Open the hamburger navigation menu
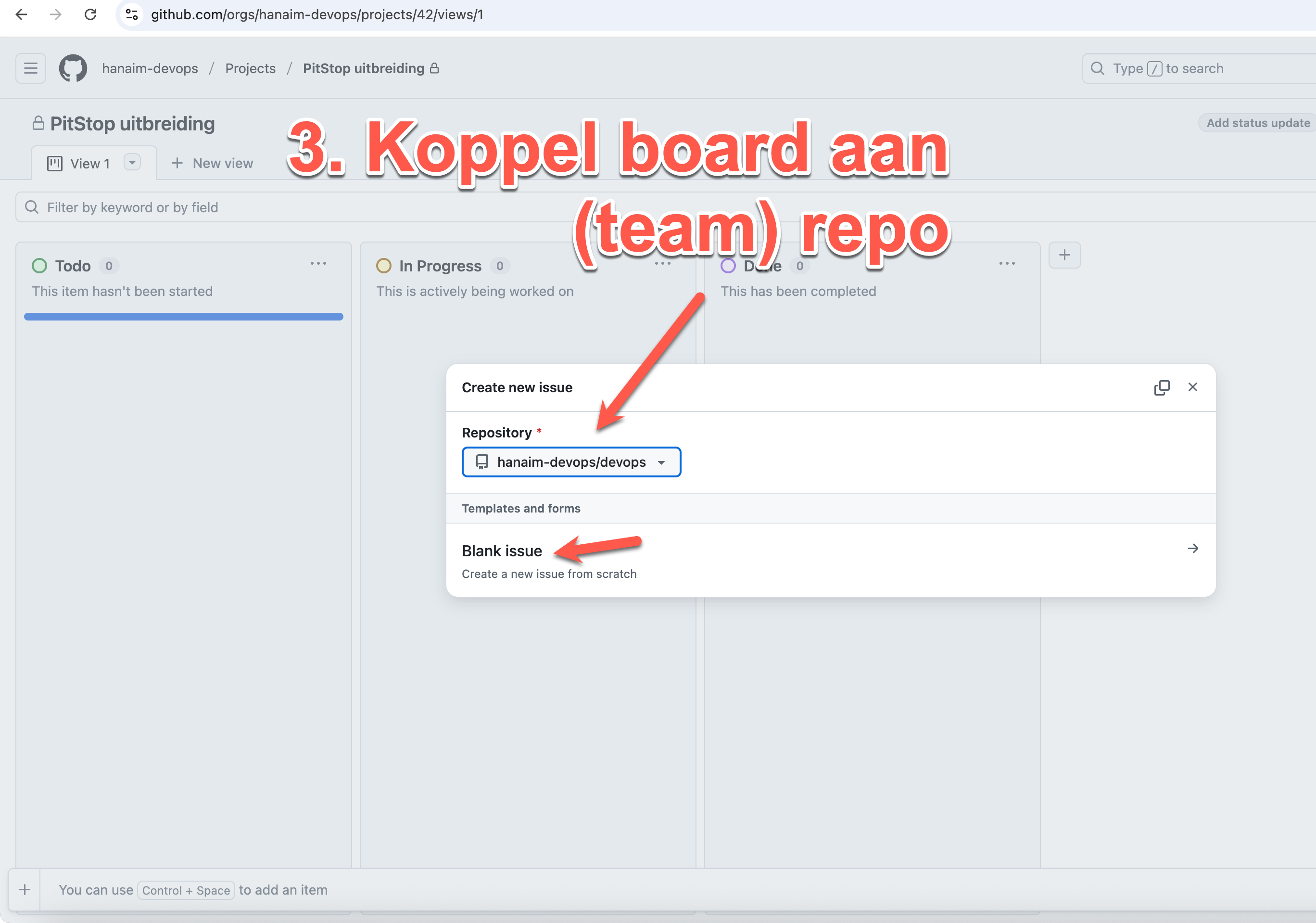Screen dimensions: 1316x923 30,68
